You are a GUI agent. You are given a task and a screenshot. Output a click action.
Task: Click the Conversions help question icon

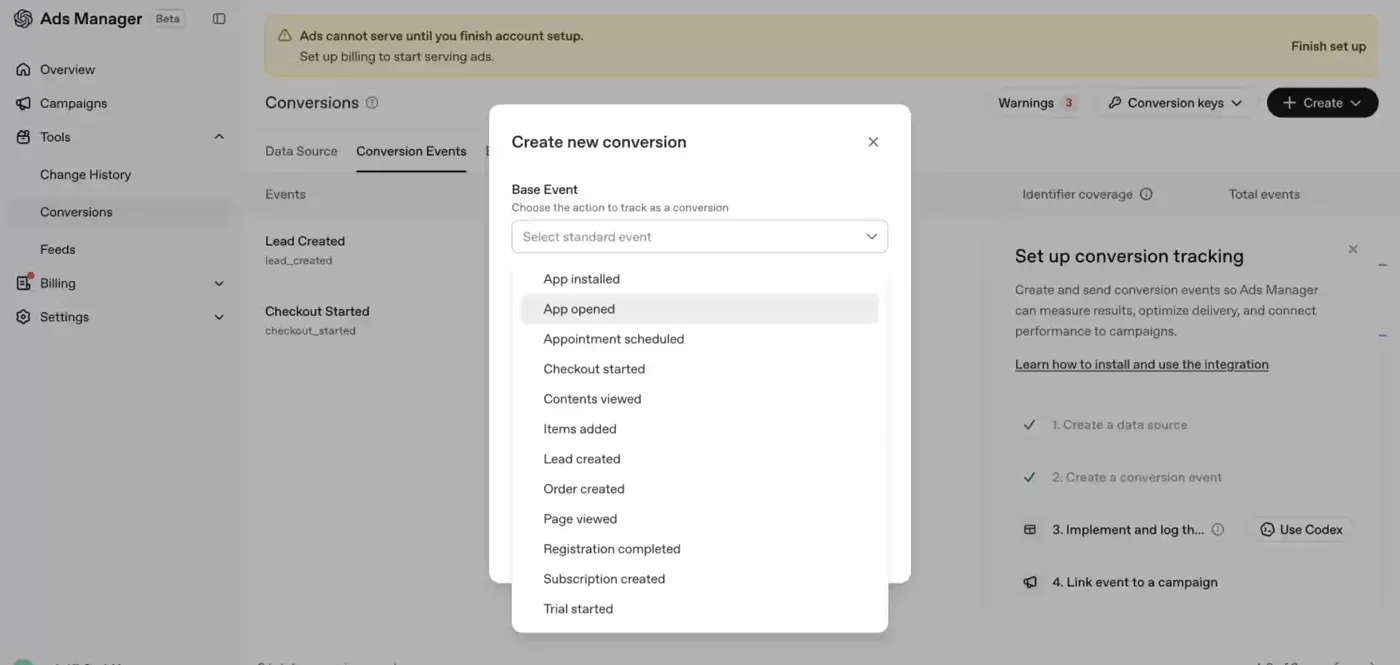(372, 103)
